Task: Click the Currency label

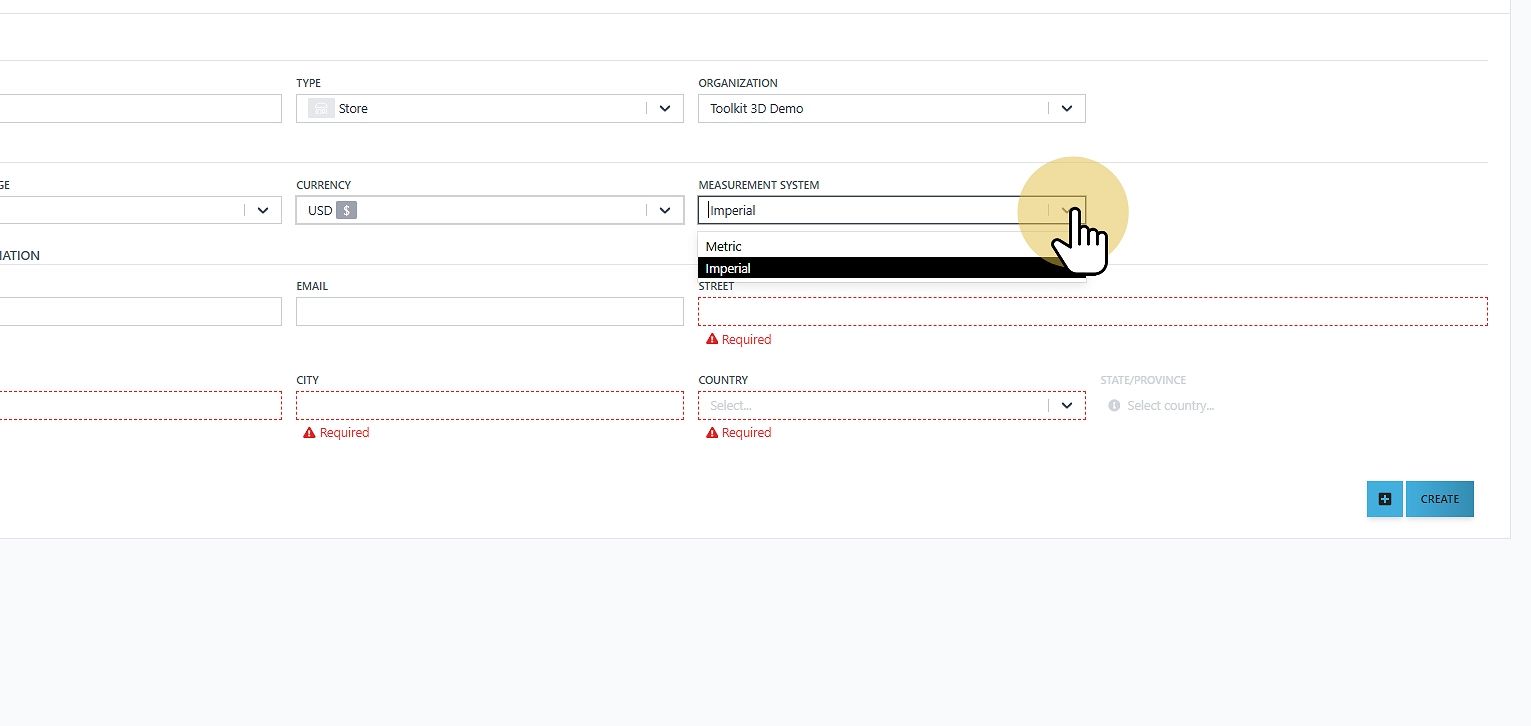Action: [323, 185]
